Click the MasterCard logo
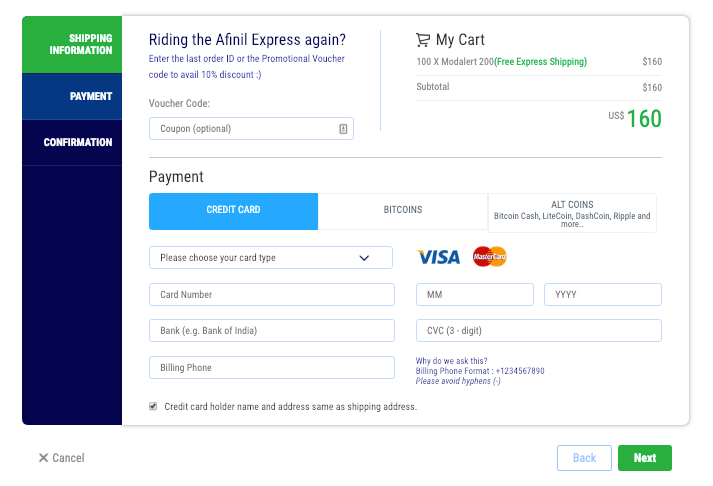The height and width of the screenshot is (486, 713). [x=490, y=257]
